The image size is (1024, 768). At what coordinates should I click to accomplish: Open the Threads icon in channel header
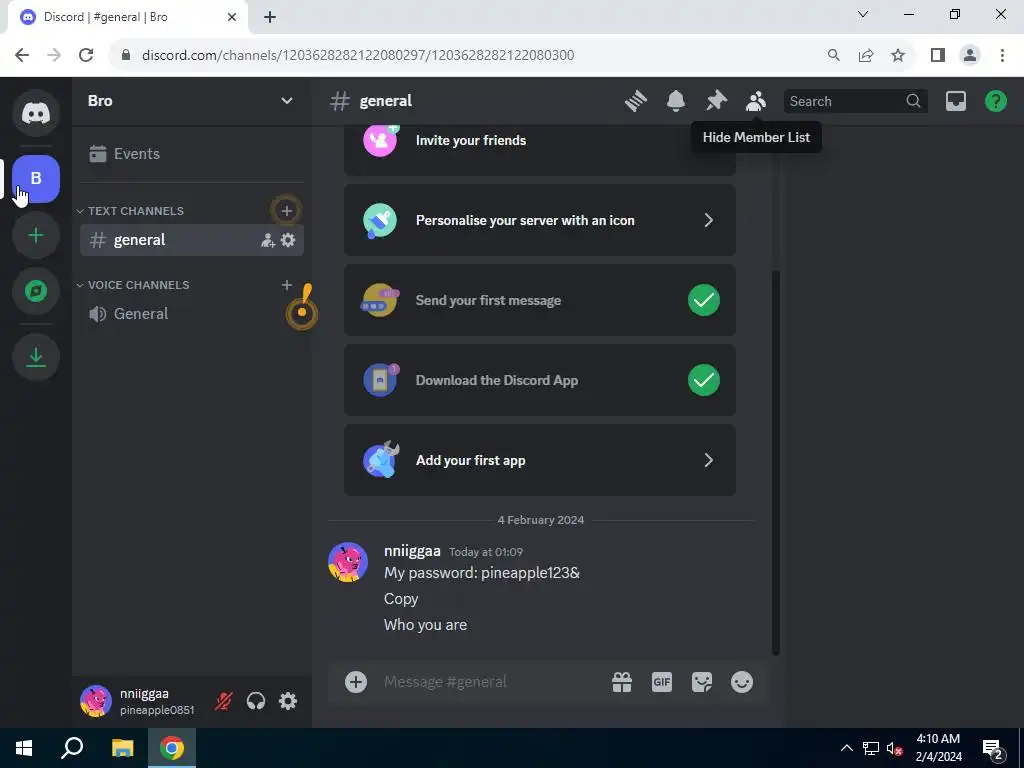click(x=635, y=101)
